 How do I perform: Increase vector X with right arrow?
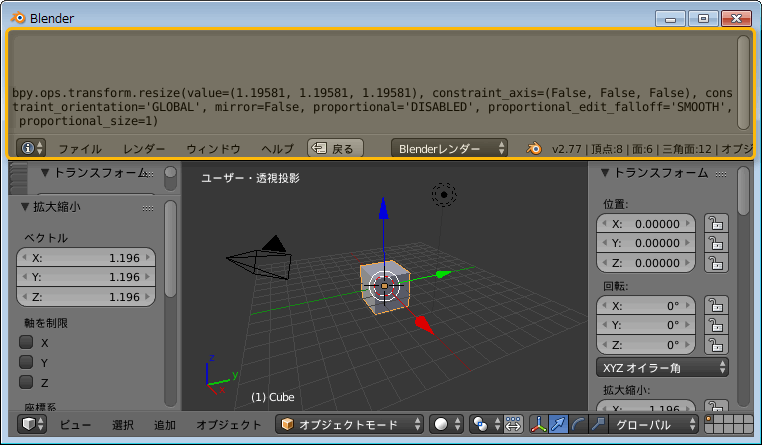[148, 257]
